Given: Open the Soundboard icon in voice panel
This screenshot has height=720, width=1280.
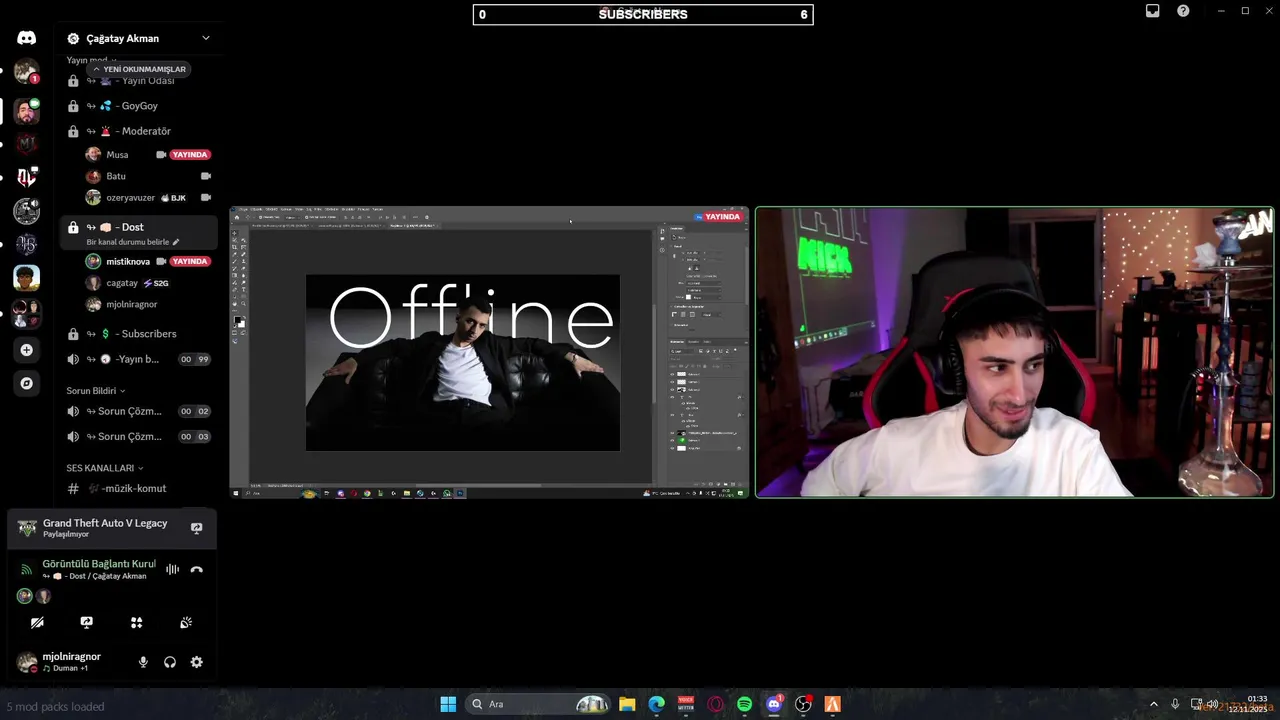Looking at the screenshot, I should pos(186,622).
